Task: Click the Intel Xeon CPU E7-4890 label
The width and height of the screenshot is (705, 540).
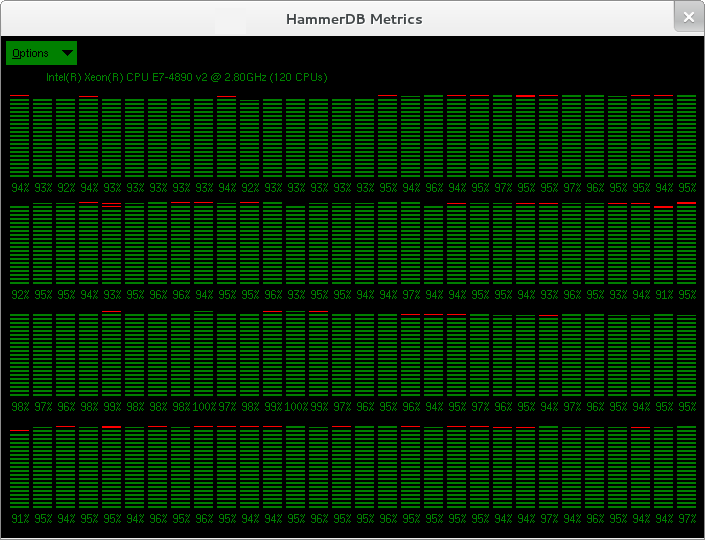Action: (187, 77)
